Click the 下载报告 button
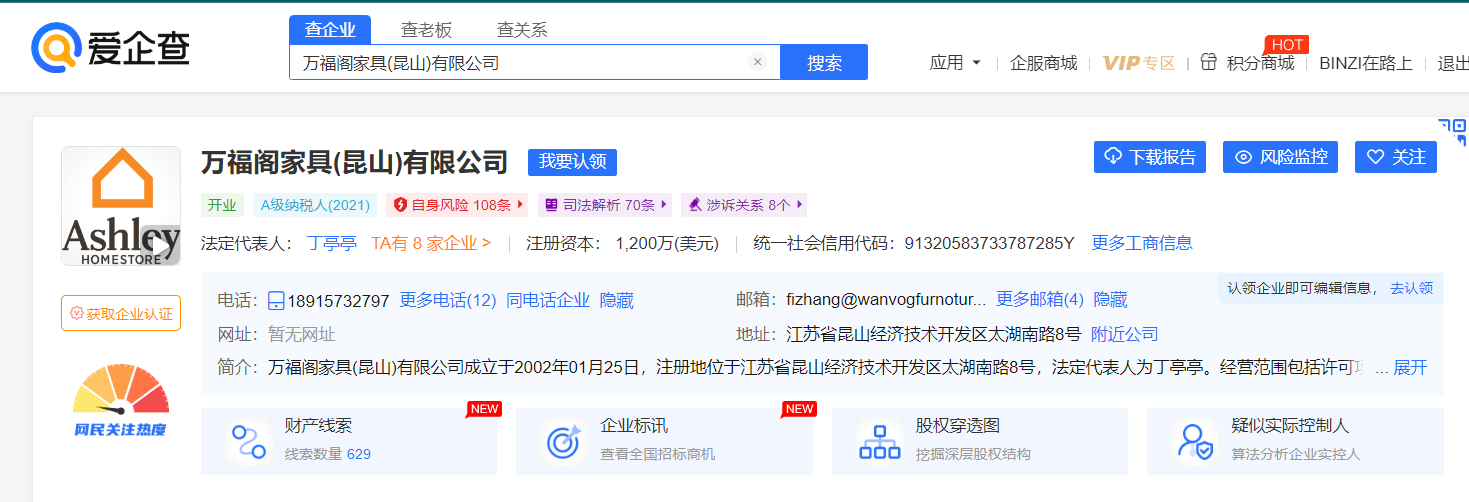 pos(1150,157)
